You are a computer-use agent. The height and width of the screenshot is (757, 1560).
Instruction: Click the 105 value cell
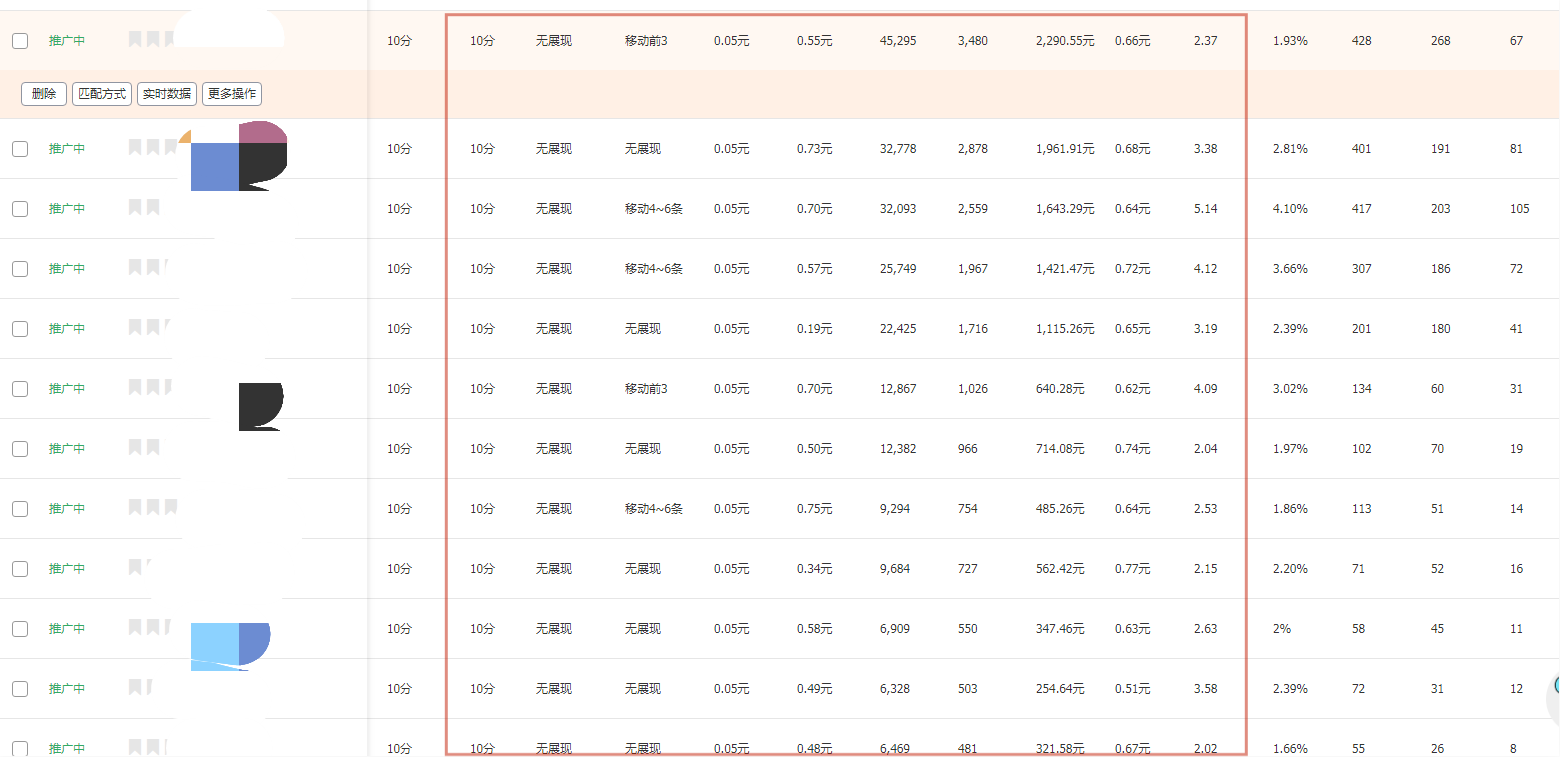[1520, 209]
